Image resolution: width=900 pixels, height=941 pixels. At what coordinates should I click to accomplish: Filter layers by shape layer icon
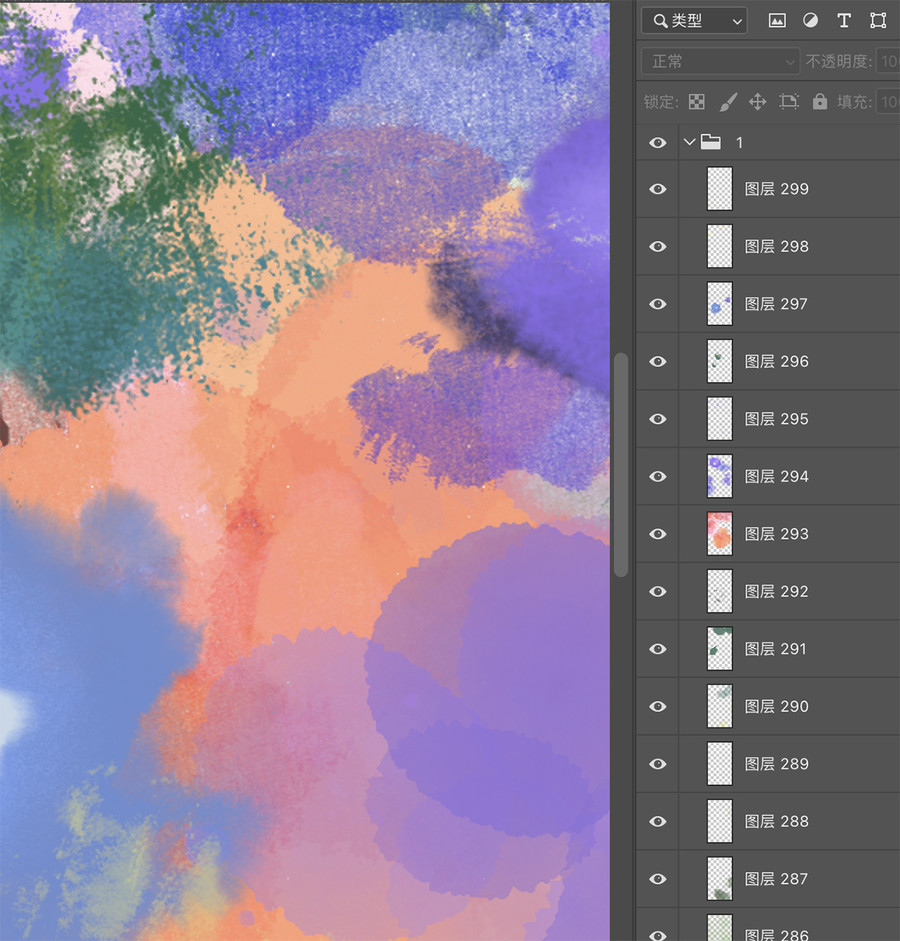pyautogui.click(x=878, y=21)
